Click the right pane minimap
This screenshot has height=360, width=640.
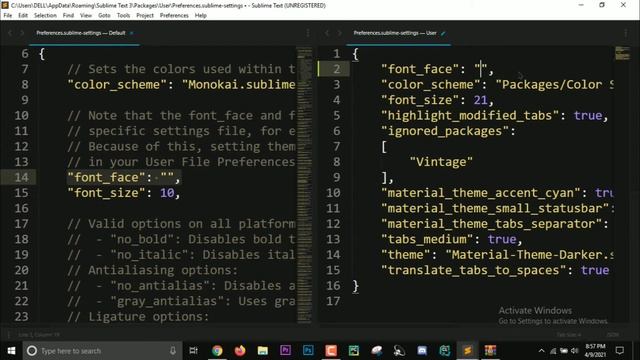tap(622, 53)
